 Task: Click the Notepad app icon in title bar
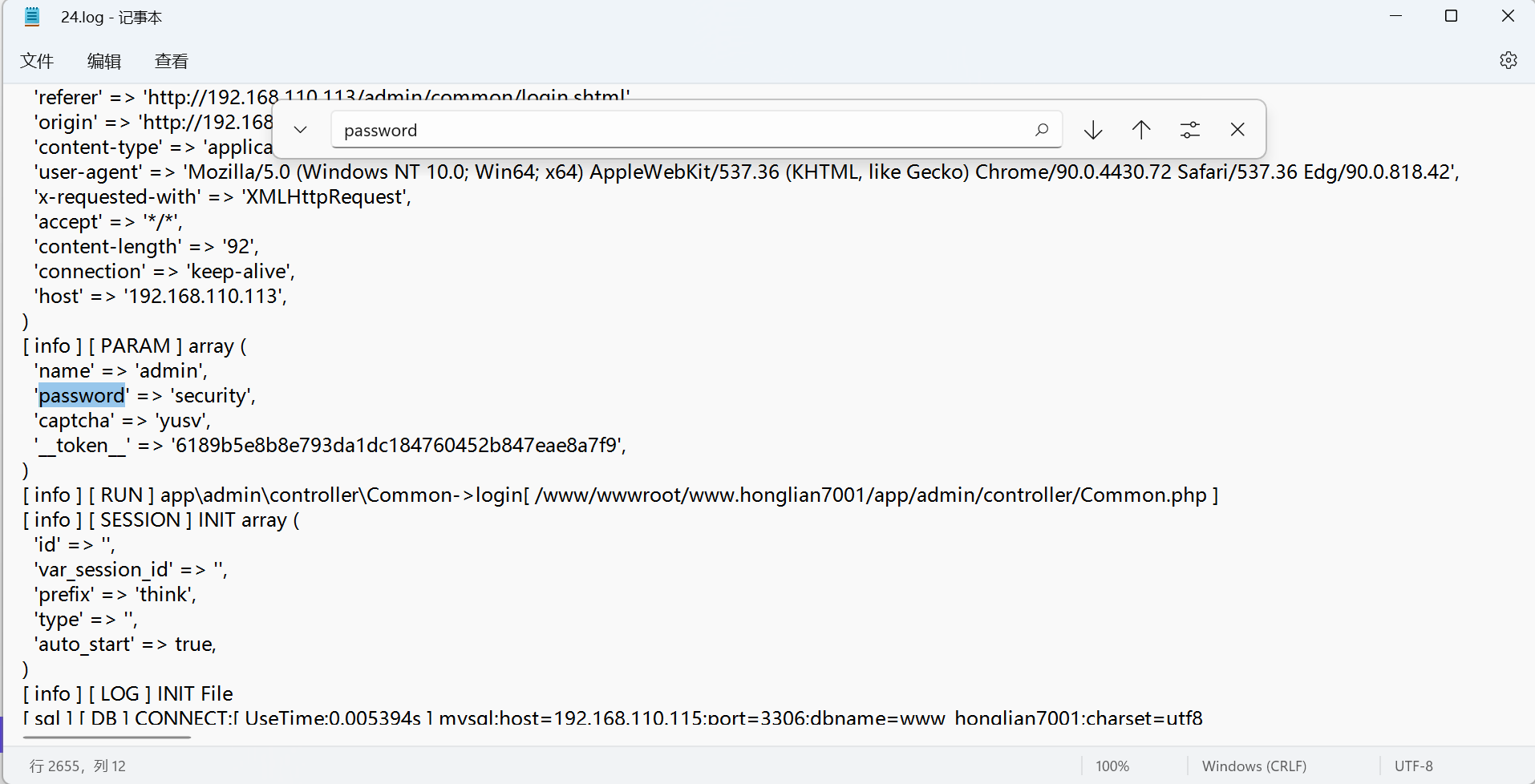(32, 17)
